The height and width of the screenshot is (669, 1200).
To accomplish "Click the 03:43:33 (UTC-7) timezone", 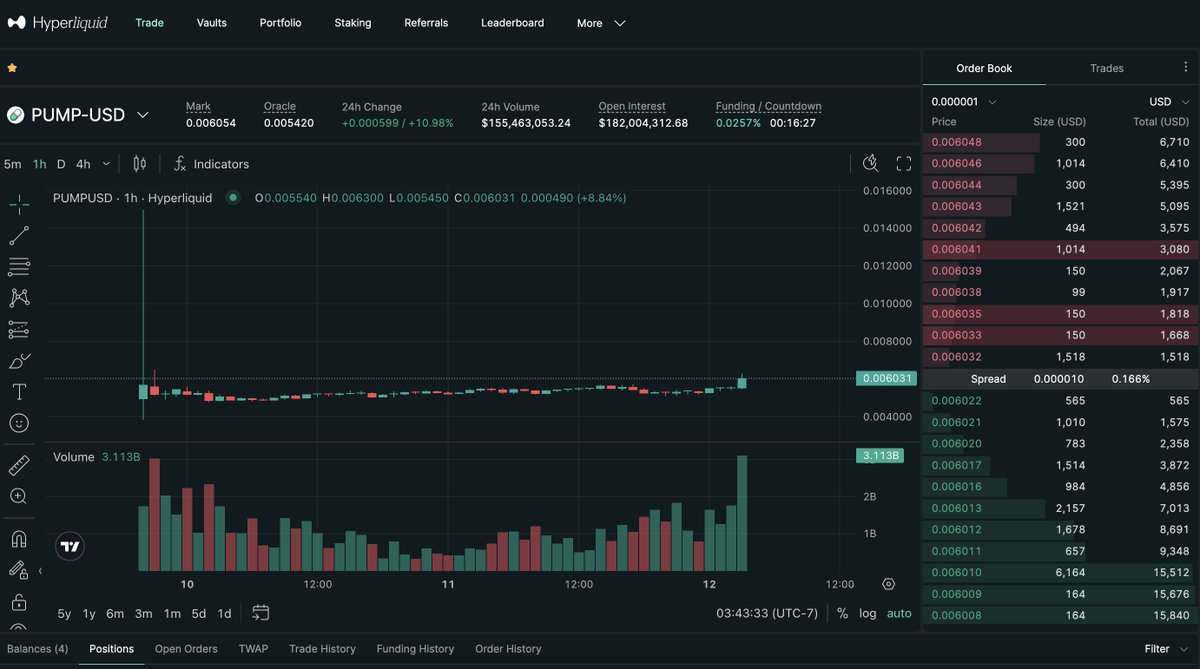I will [769, 613].
